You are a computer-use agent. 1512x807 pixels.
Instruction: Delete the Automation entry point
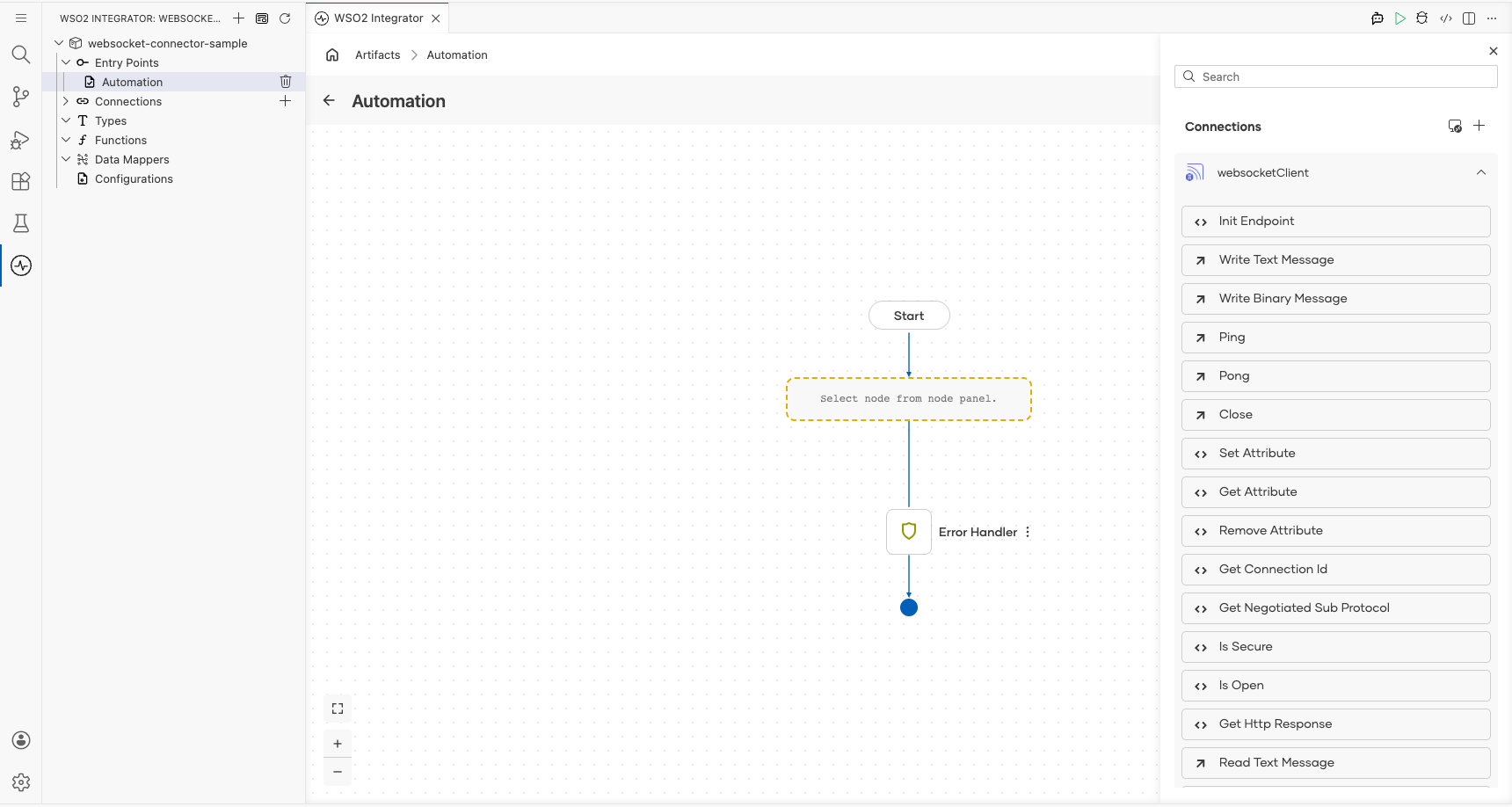[x=286, y=82]
